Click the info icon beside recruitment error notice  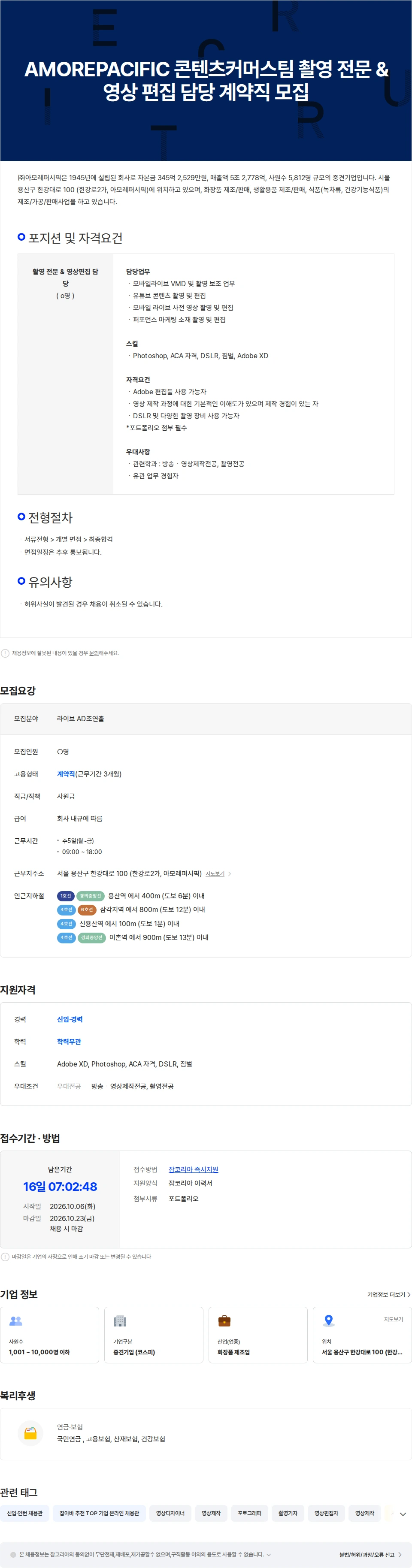(5, 653)
